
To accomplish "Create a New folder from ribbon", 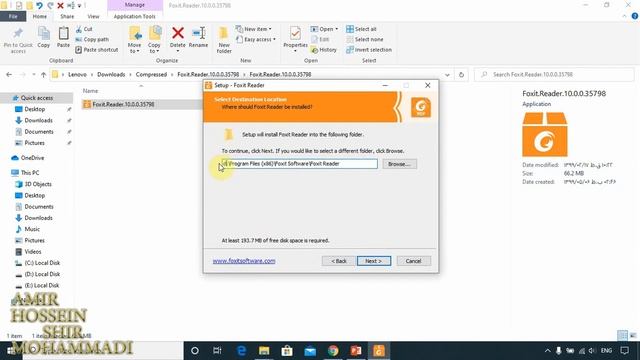I will pyautogui.click(x=224, y=40).
